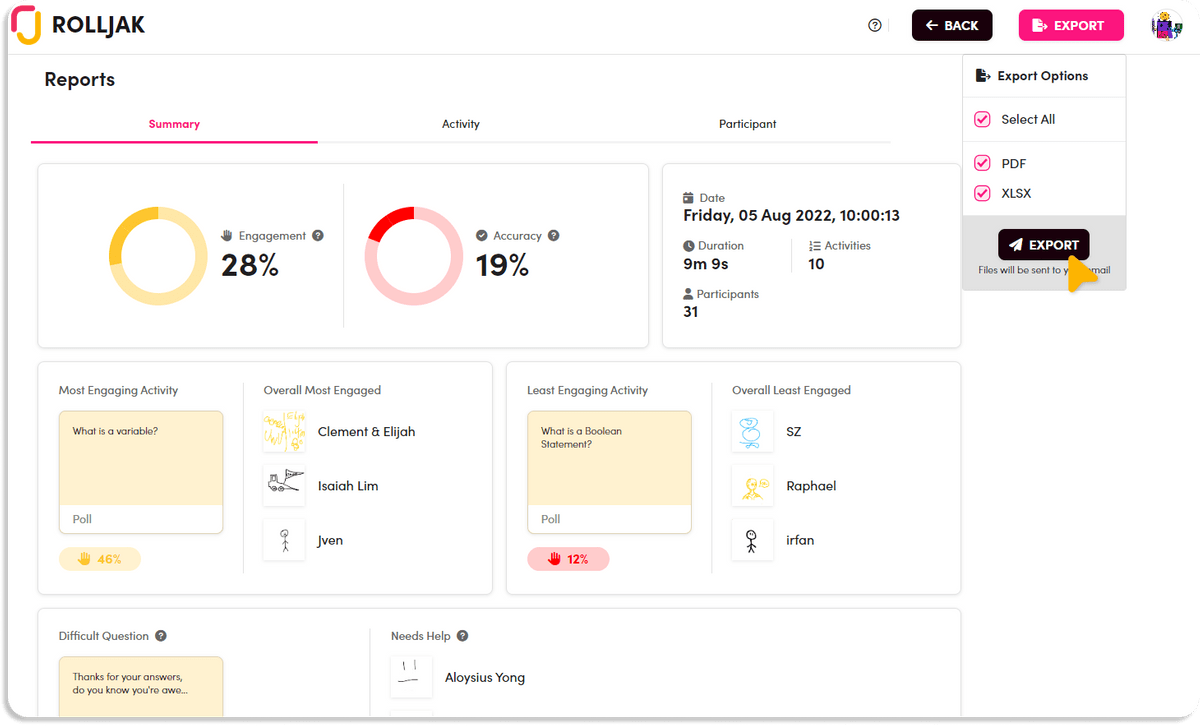Click the Difficult Question info icon
Image resolution: width=1200 pixels, height=726 pixels.
161,636
